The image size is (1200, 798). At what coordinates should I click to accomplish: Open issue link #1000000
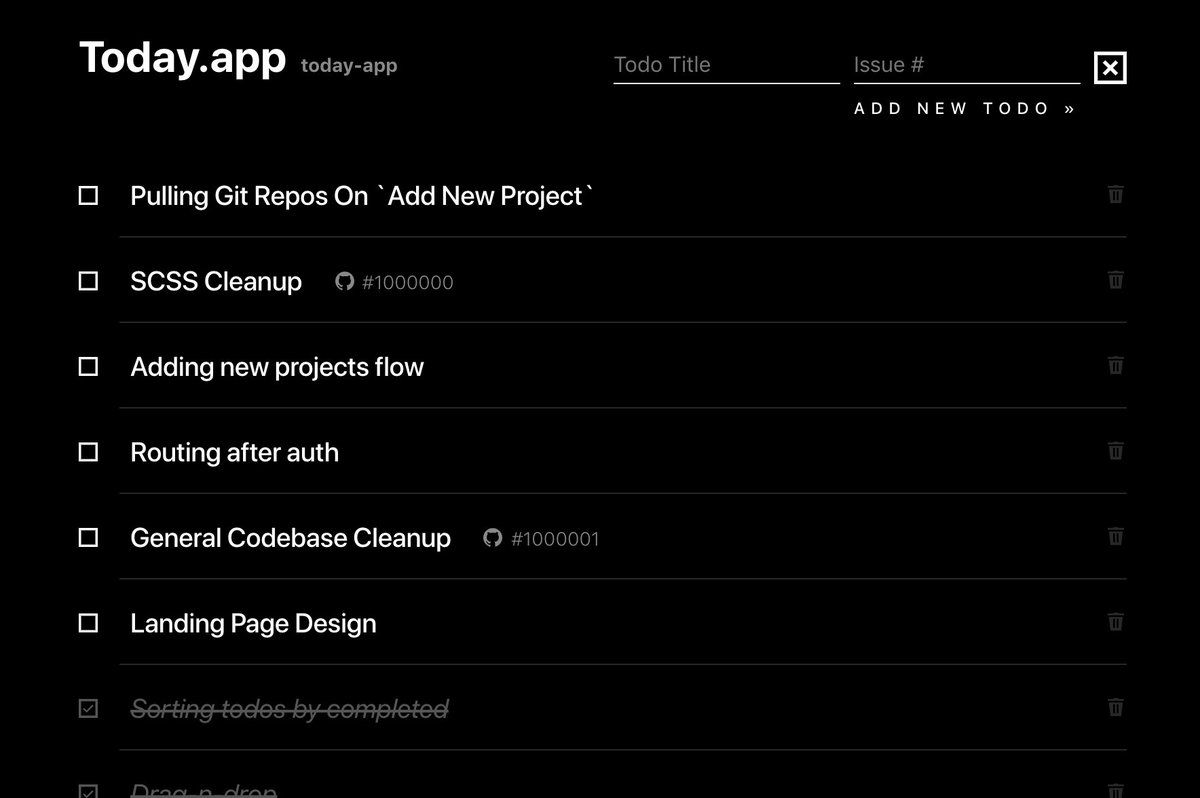407,283
